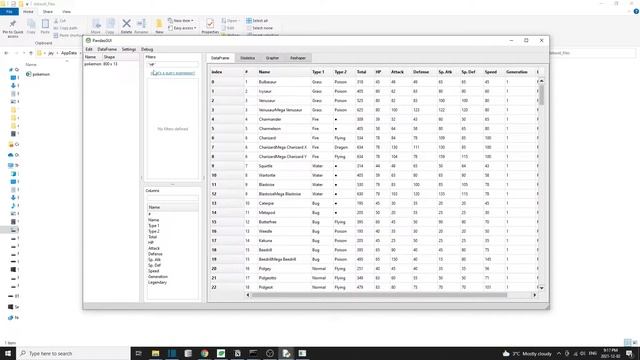Select 'Sp. Atk' in the columns list
The image size is (640, 360).
[154, 260]
